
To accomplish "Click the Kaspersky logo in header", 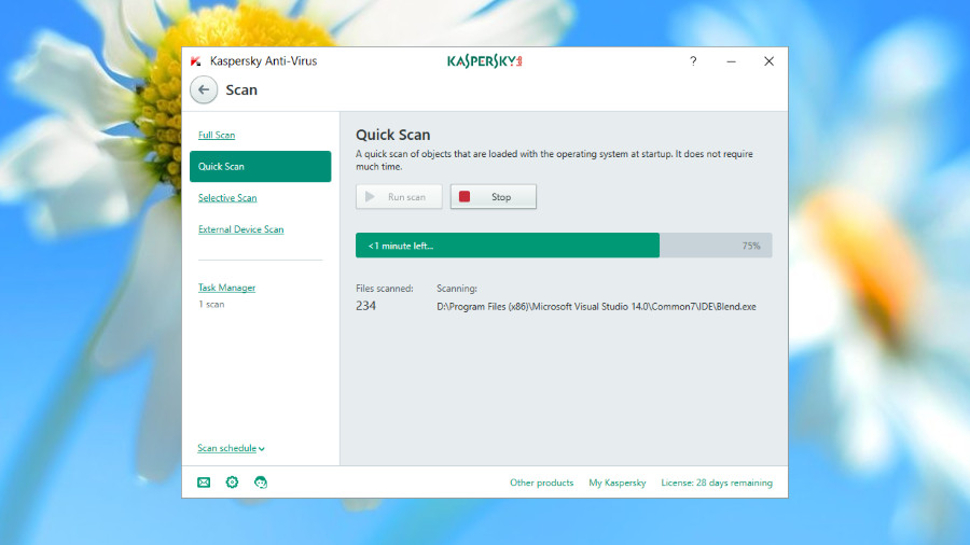I will [484, 61].
